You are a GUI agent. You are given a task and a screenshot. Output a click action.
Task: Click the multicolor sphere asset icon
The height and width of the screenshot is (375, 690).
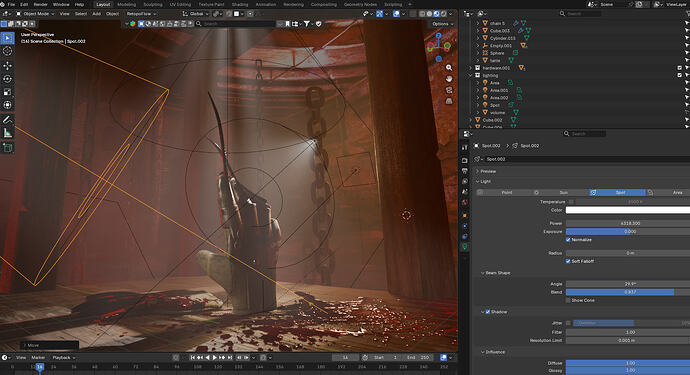(133, 24)
